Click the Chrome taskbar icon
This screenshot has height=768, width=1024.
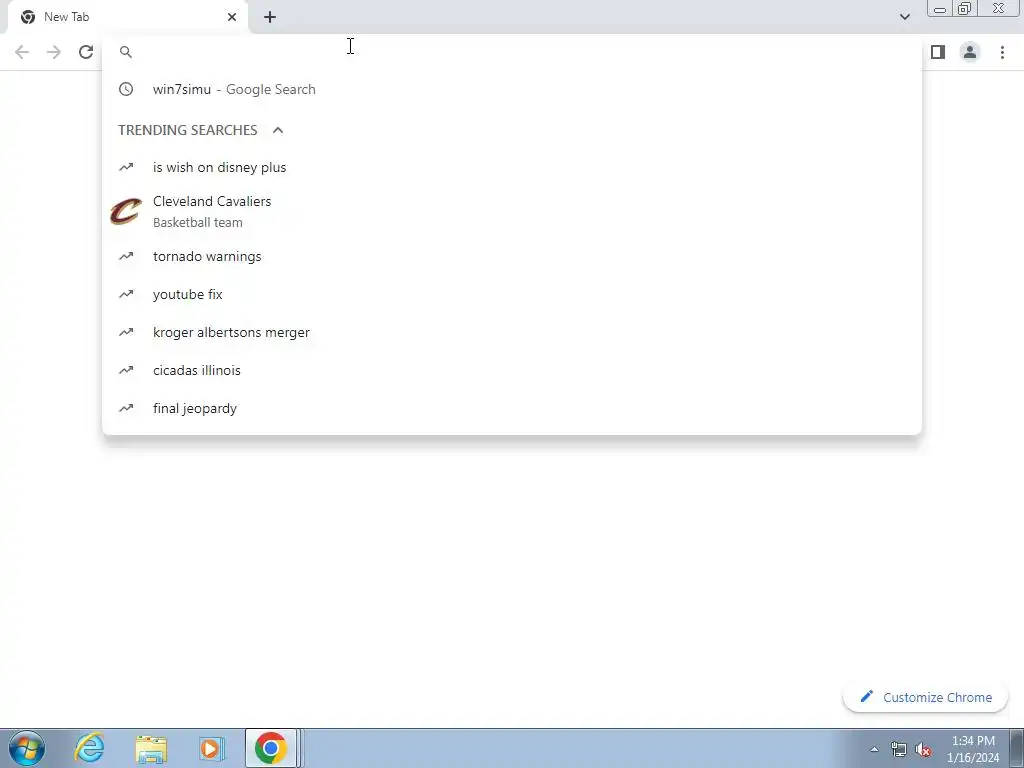coord(271,748)
